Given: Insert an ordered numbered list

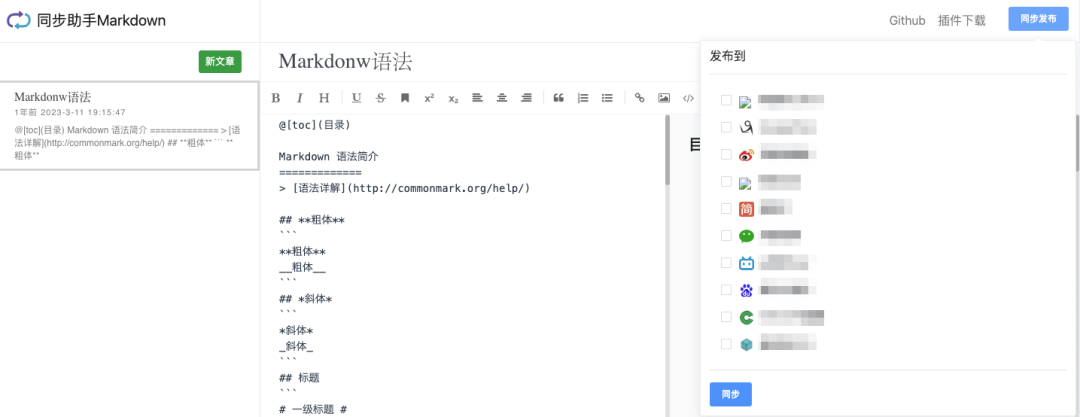Looking at the screenshot, I should pyautogui.click(x=583, y=98).
